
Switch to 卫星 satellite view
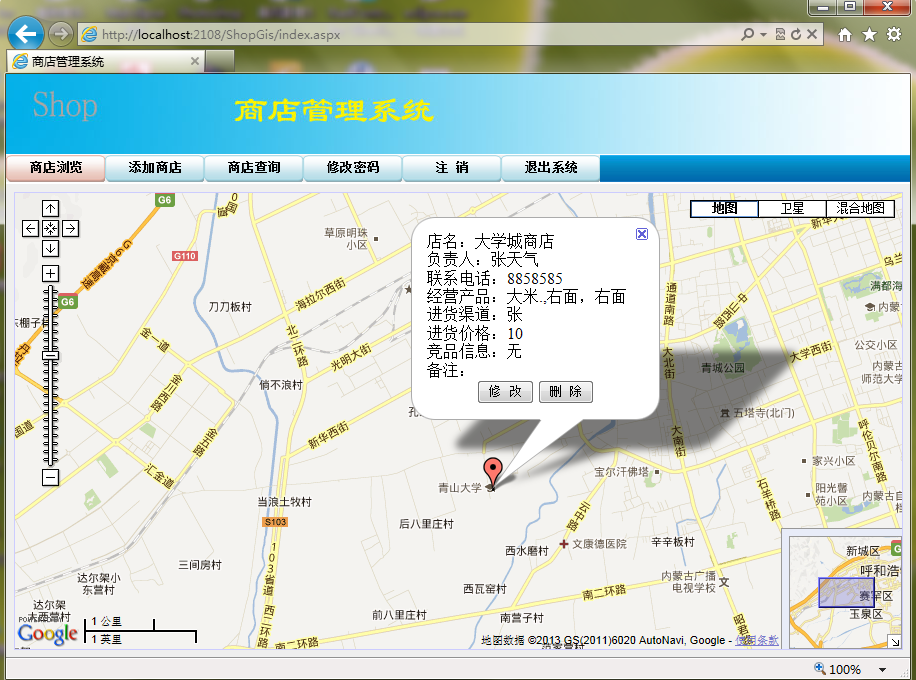point(792,209)
